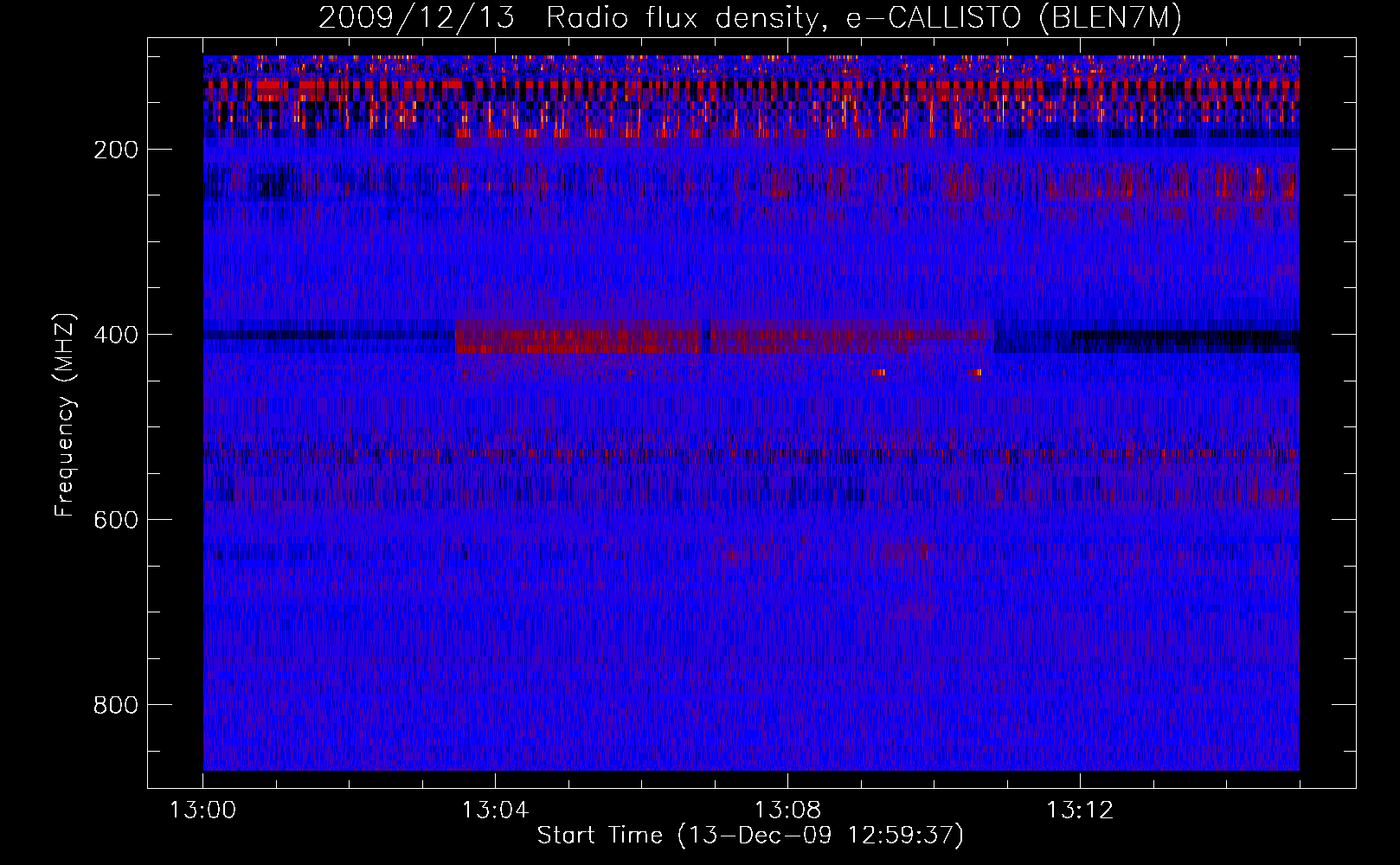Click the 400 frequency tick label

[x=116, y=335]
